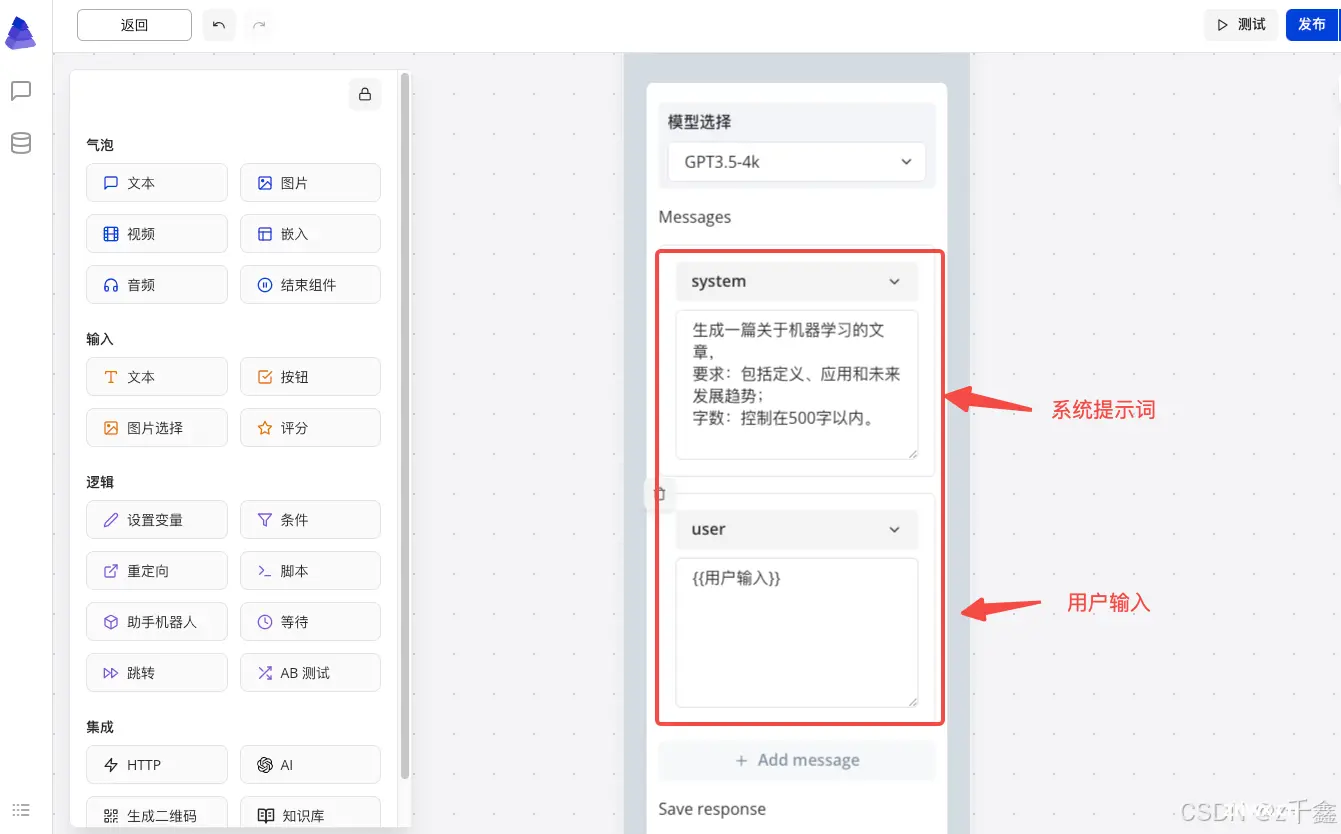This screenshot has width=1341, height=834.
Task: Click the 测试 button
Action: pyautogui.click(x=1241, y=24)
